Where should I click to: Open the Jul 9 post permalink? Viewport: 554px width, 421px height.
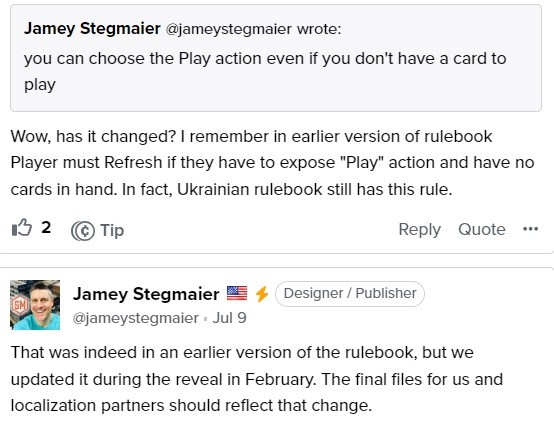click(x=229, y=318)
